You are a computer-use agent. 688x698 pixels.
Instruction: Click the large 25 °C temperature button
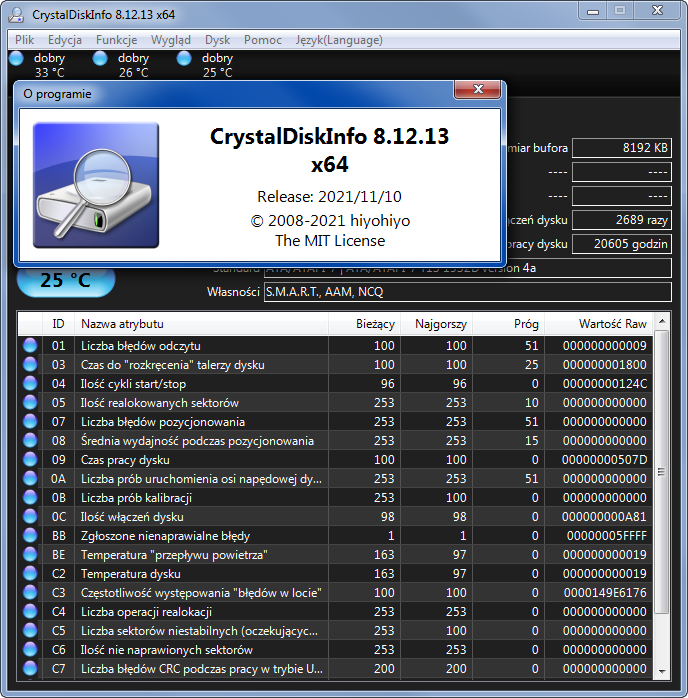(x=66, y=280)
